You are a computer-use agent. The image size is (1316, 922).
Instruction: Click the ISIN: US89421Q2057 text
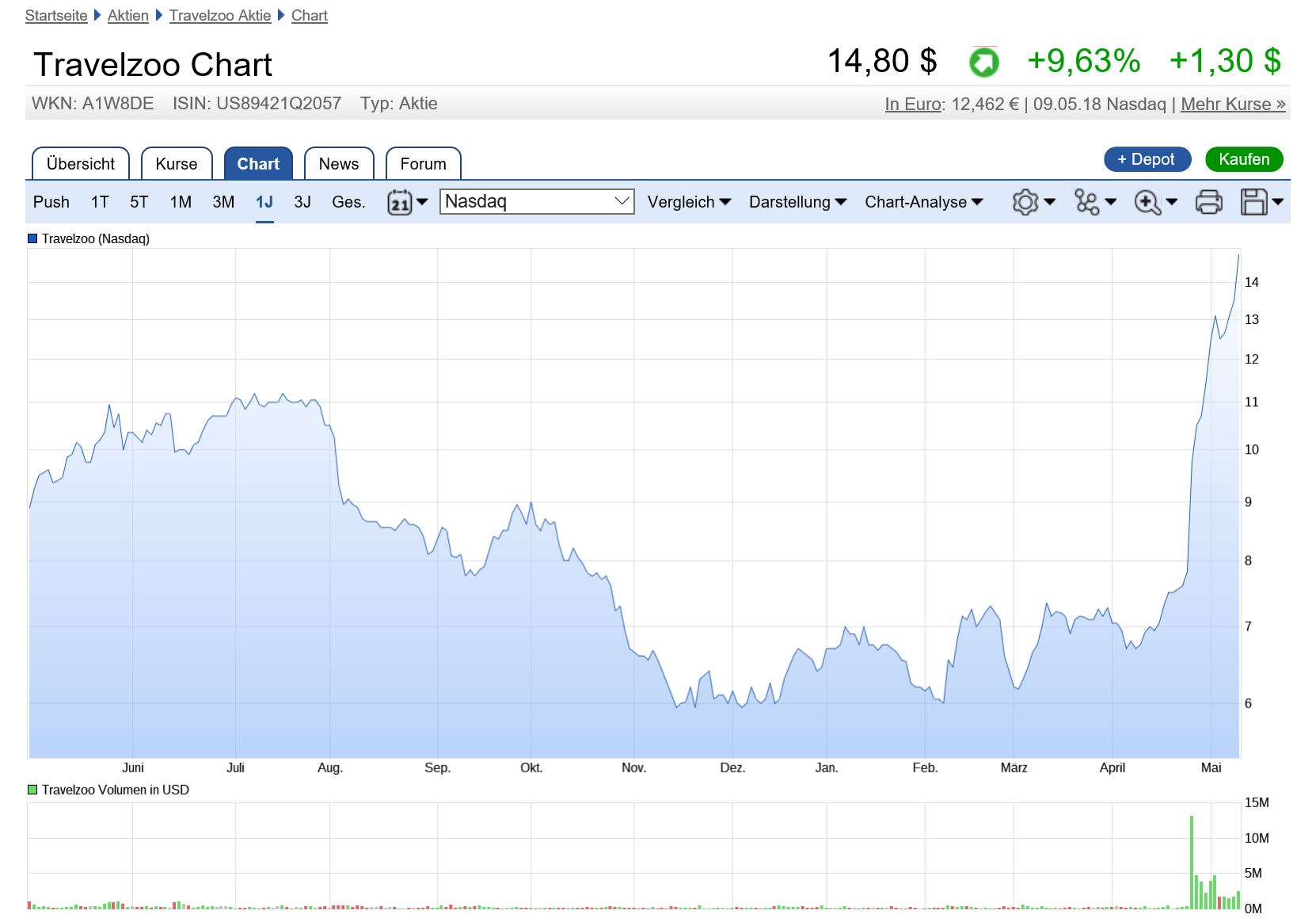(257, 104)
